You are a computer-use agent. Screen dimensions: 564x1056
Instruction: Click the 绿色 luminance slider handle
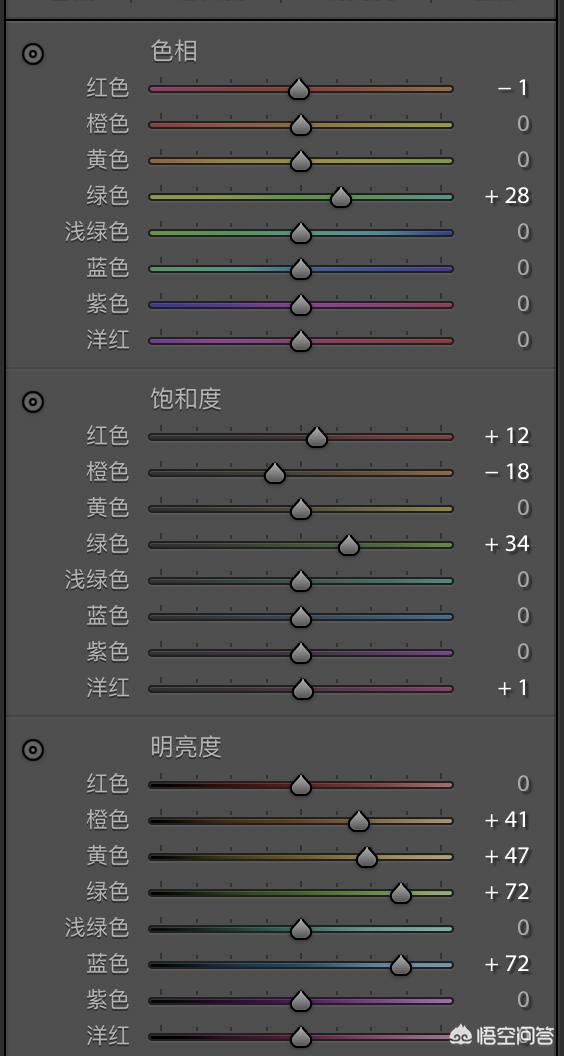coord(401,892)
